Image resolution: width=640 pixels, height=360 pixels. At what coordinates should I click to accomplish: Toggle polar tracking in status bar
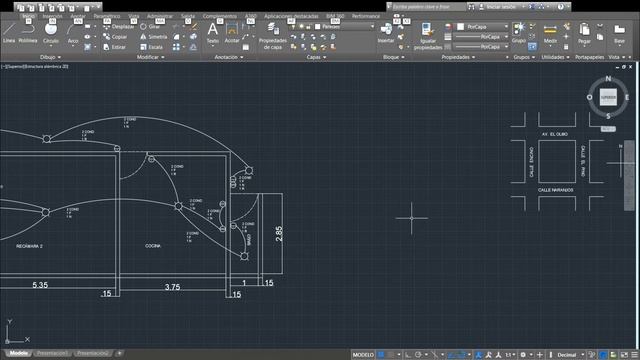pyautogui.click(x=418, y=355)
